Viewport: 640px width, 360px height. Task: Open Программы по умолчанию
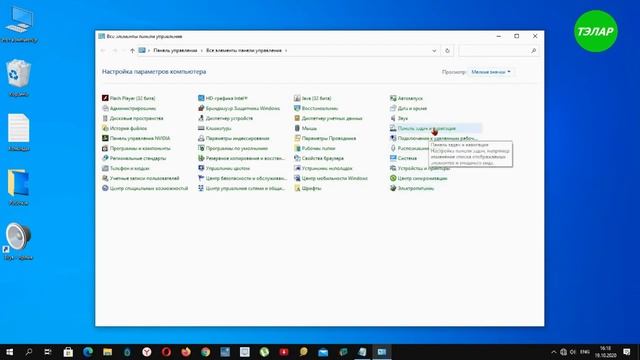pos(233,148)
